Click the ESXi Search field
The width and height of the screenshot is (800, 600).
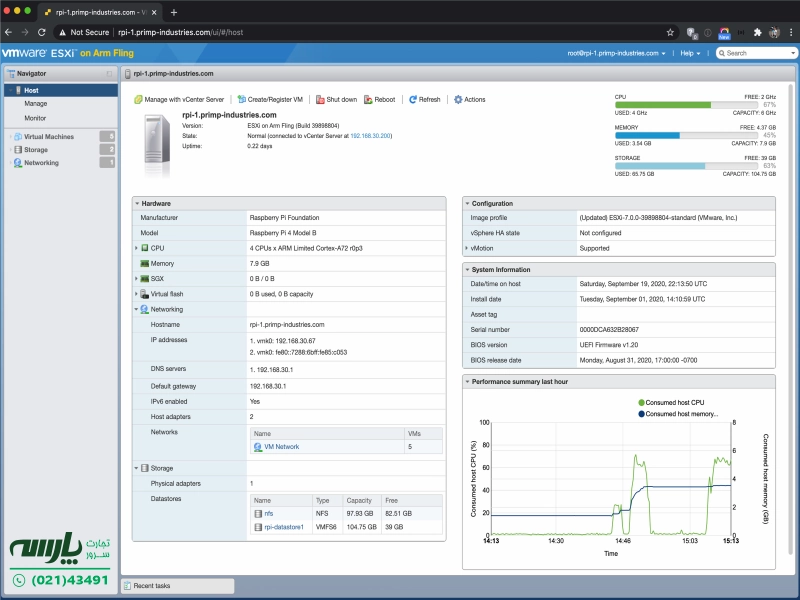757,53
